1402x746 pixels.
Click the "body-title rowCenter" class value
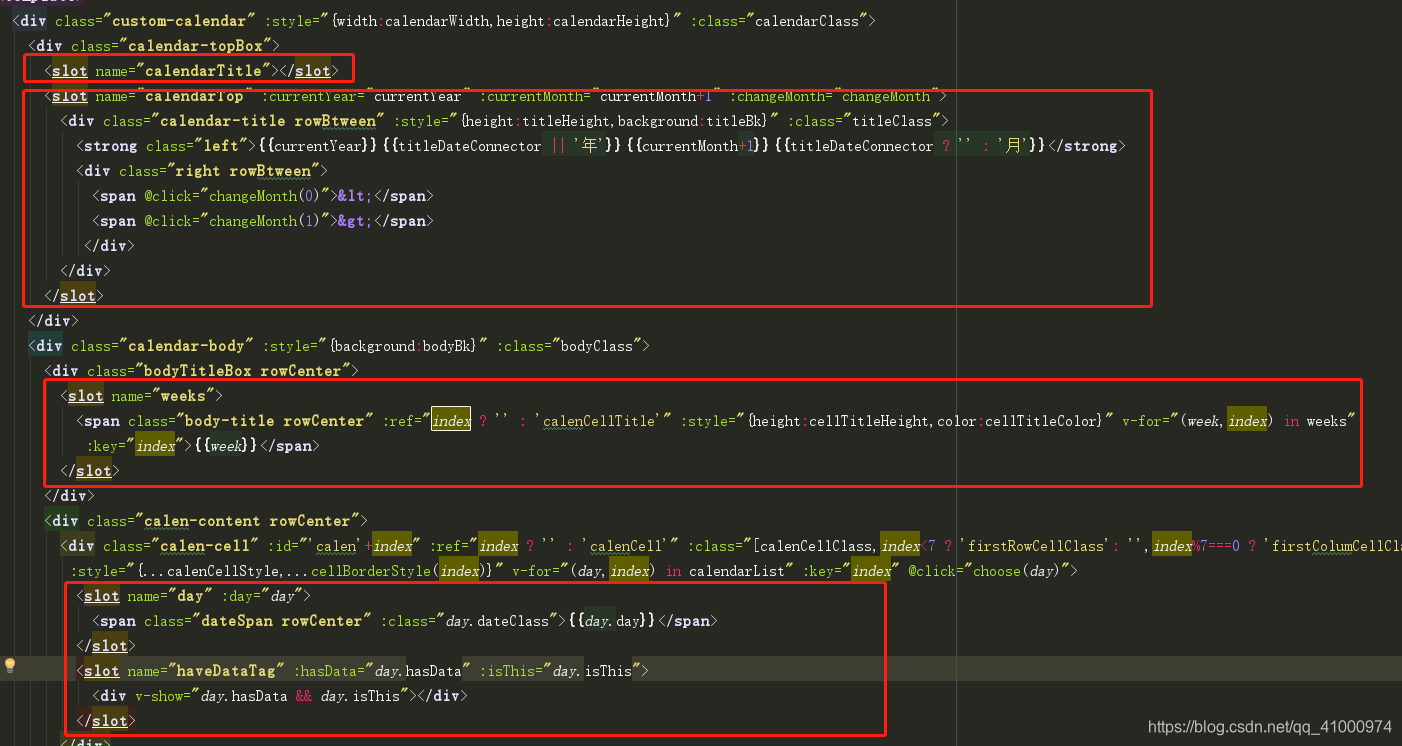point(271,421)
